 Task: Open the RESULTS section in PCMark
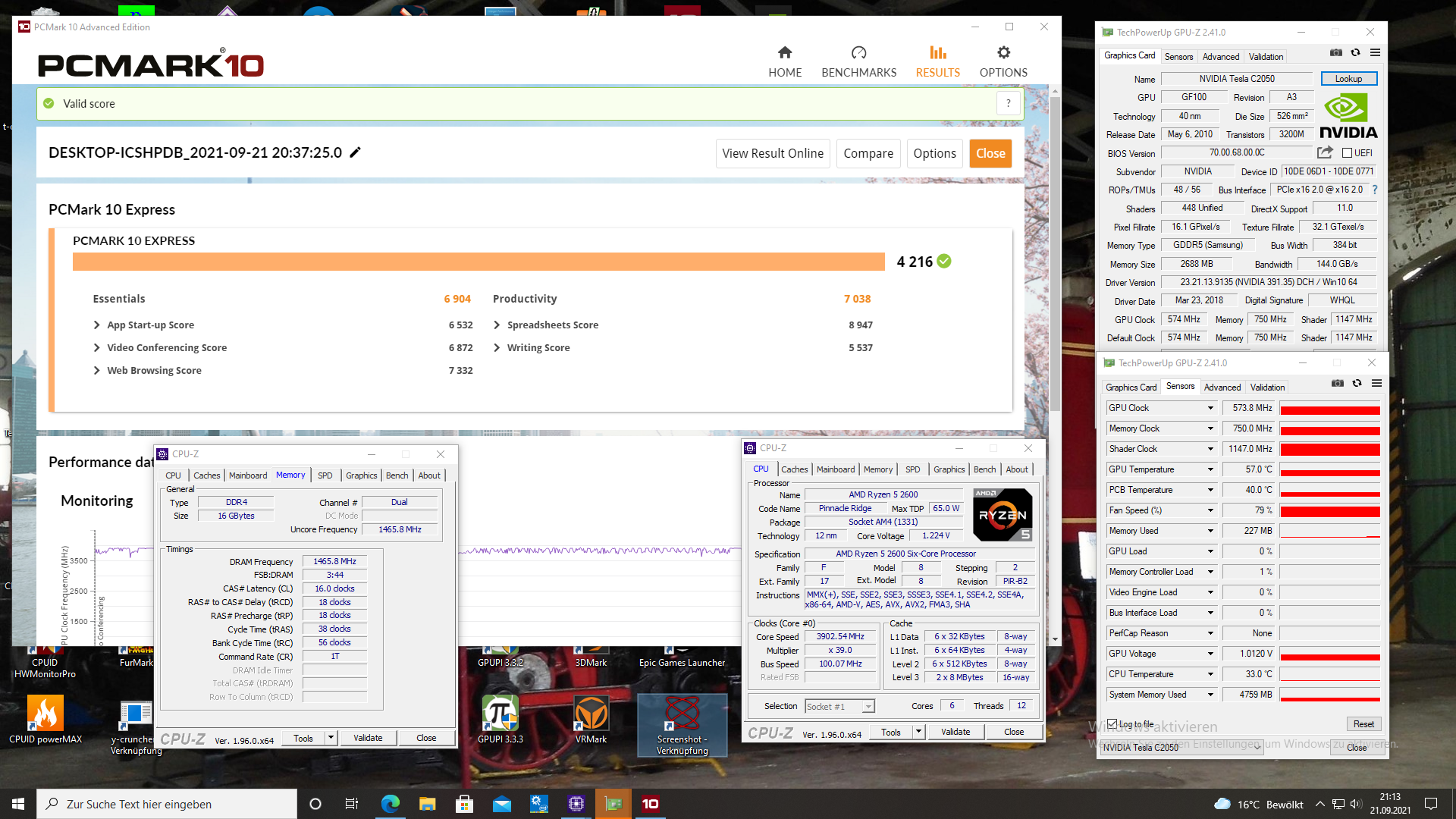pyautogui.click(x=937, y=61)
